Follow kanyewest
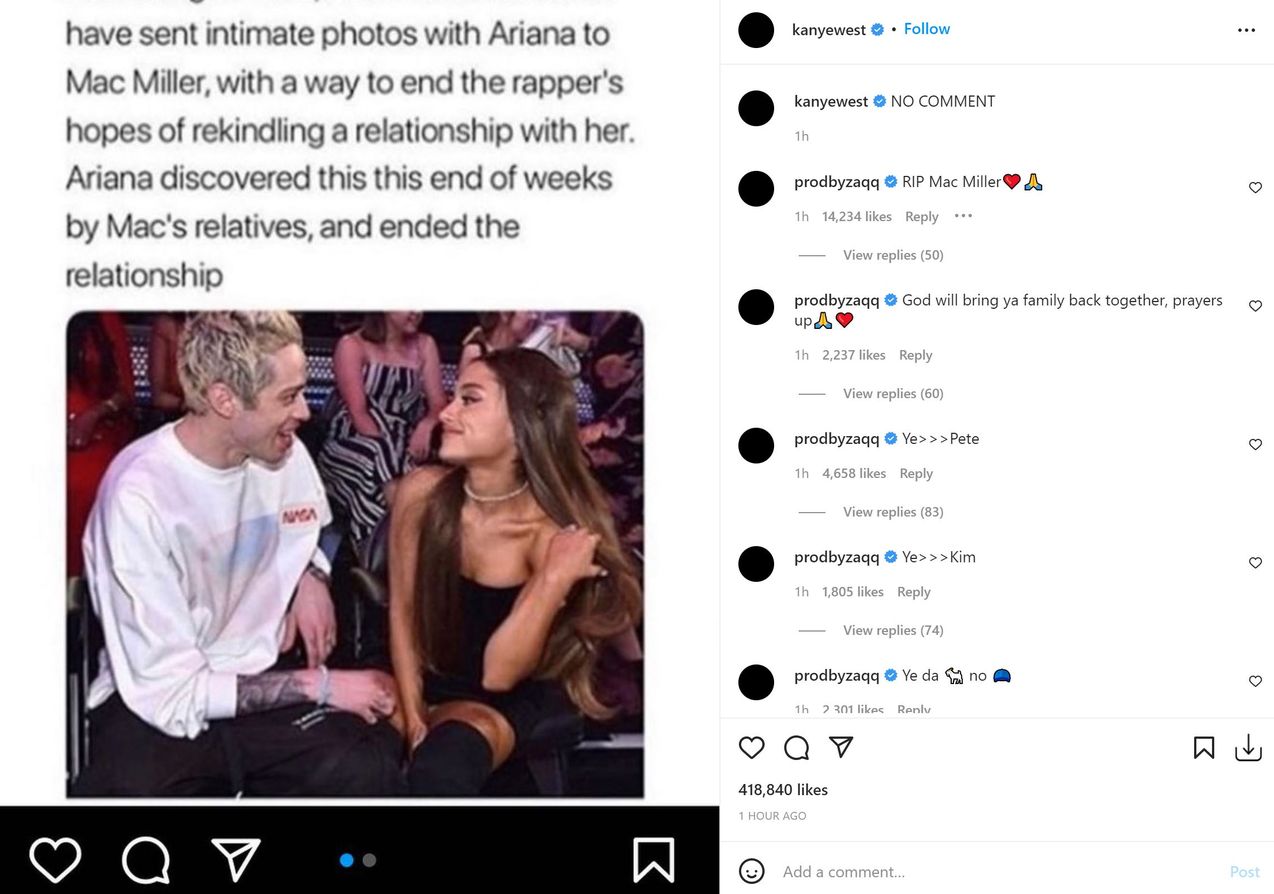 927,29
